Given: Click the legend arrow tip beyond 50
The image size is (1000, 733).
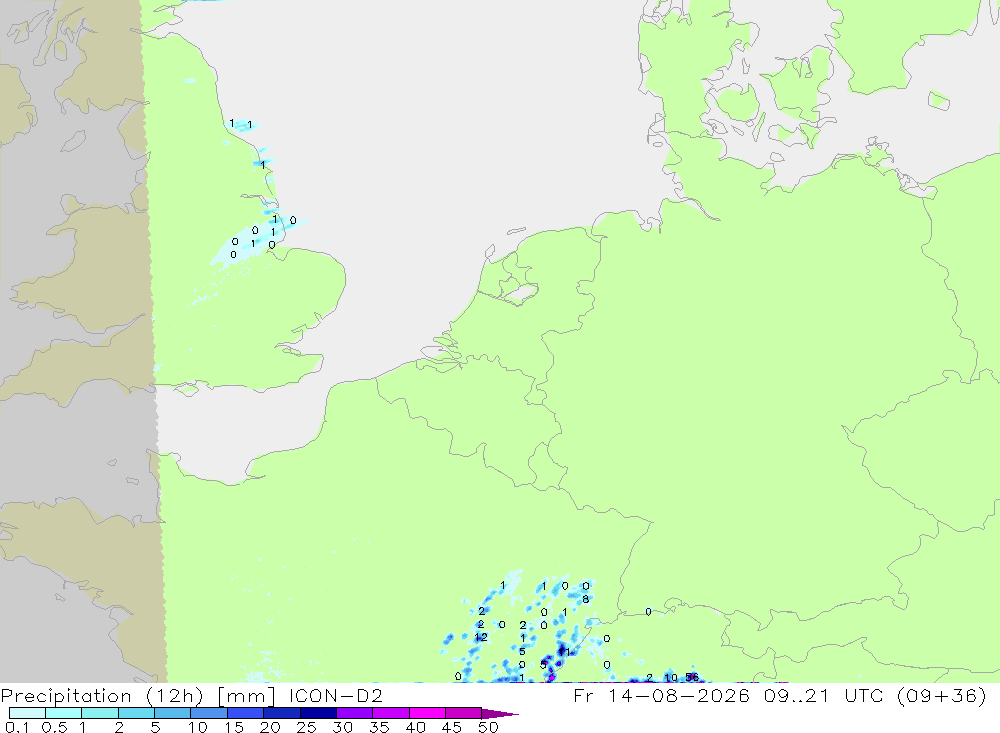Looking at the screenshot, I should pyautogui.click(x=501, y=714).
